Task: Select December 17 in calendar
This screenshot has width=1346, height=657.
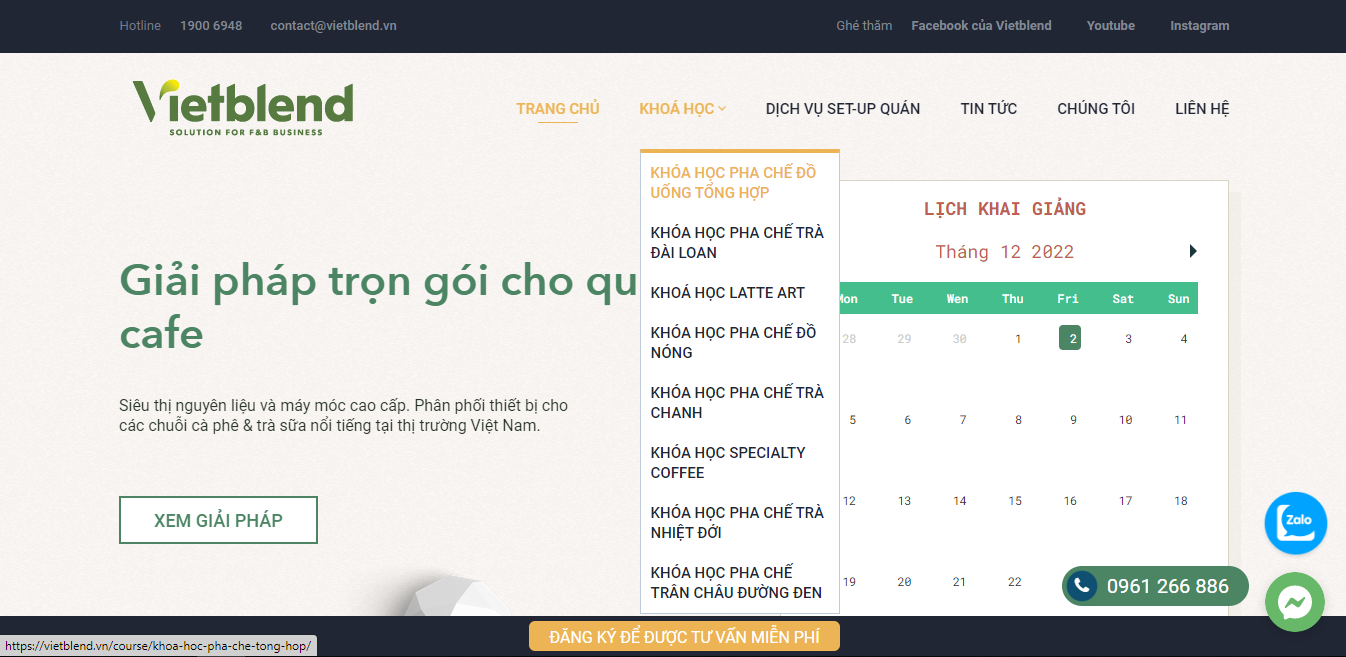Action: (x=1125, y=501)
